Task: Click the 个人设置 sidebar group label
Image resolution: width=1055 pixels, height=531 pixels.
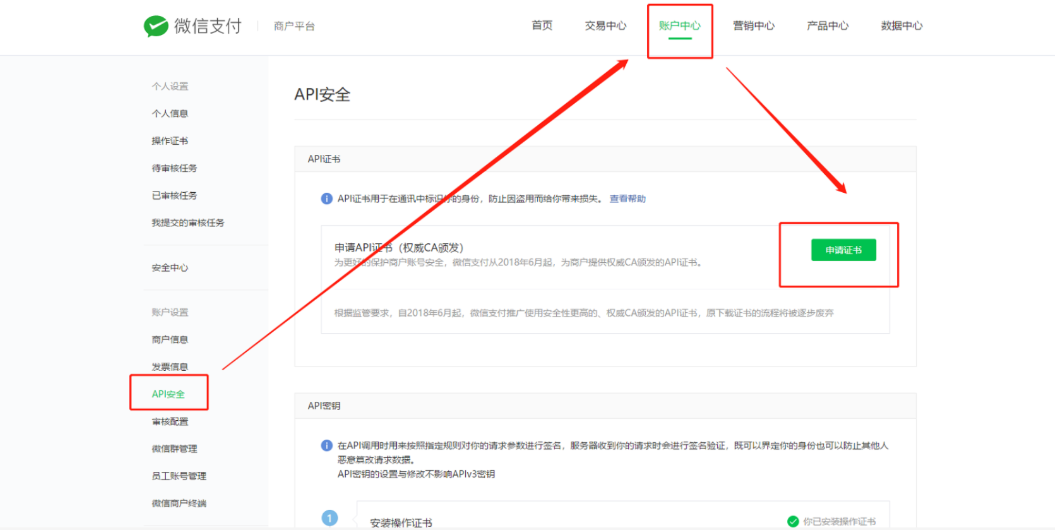Action: coord(170,86)
